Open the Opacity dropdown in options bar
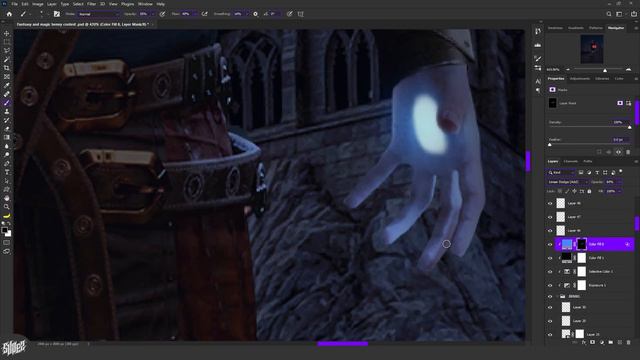The image size is (640, 360). [153, 14]
